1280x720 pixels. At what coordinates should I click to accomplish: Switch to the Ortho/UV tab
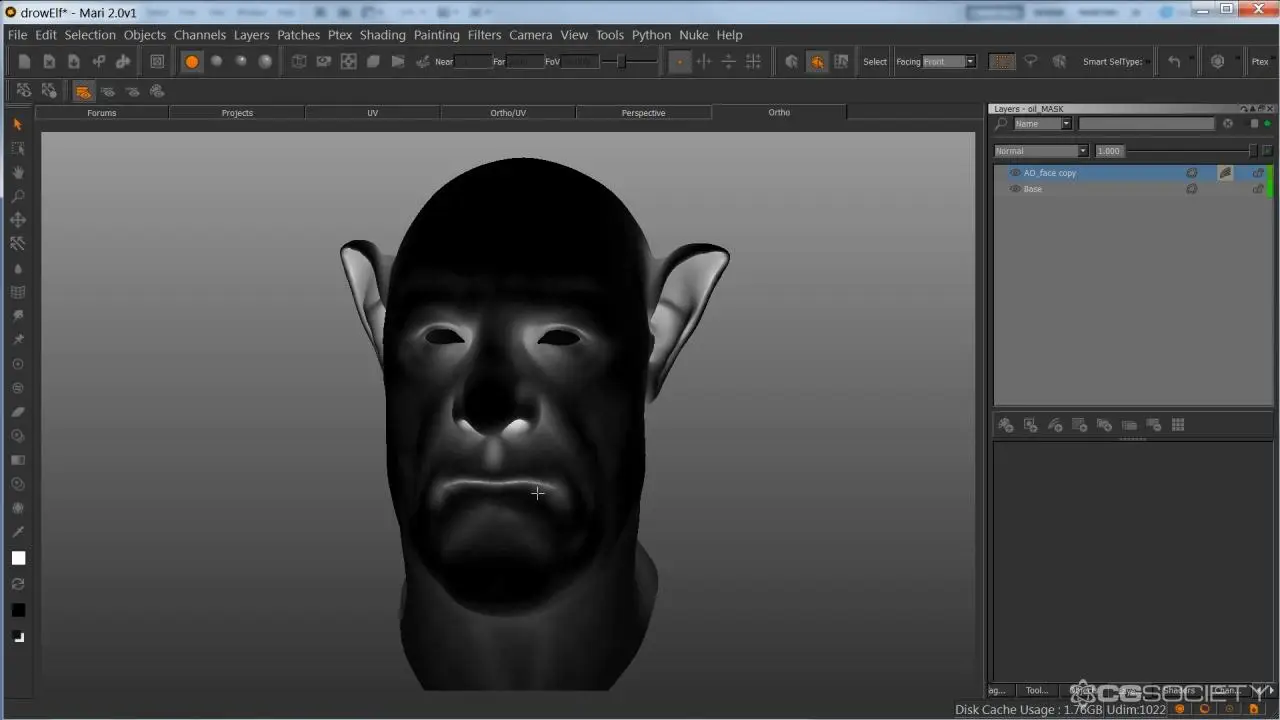(508, 113)
